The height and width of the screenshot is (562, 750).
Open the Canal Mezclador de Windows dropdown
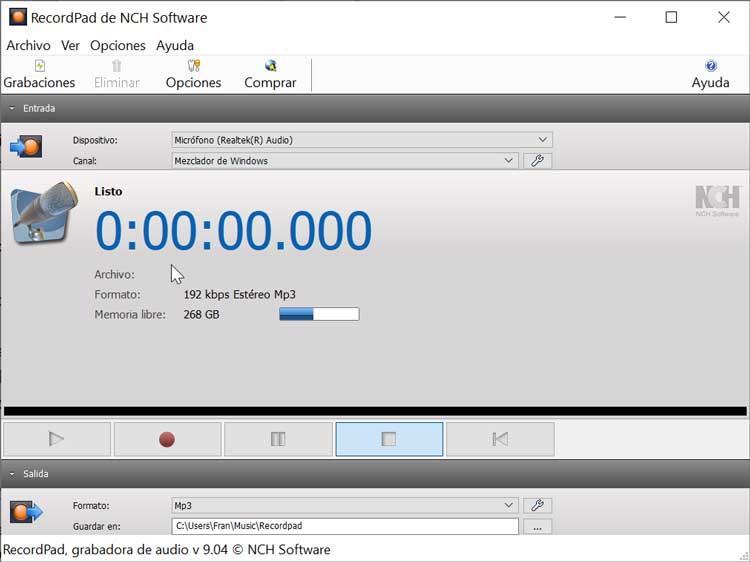pos(345,161)
